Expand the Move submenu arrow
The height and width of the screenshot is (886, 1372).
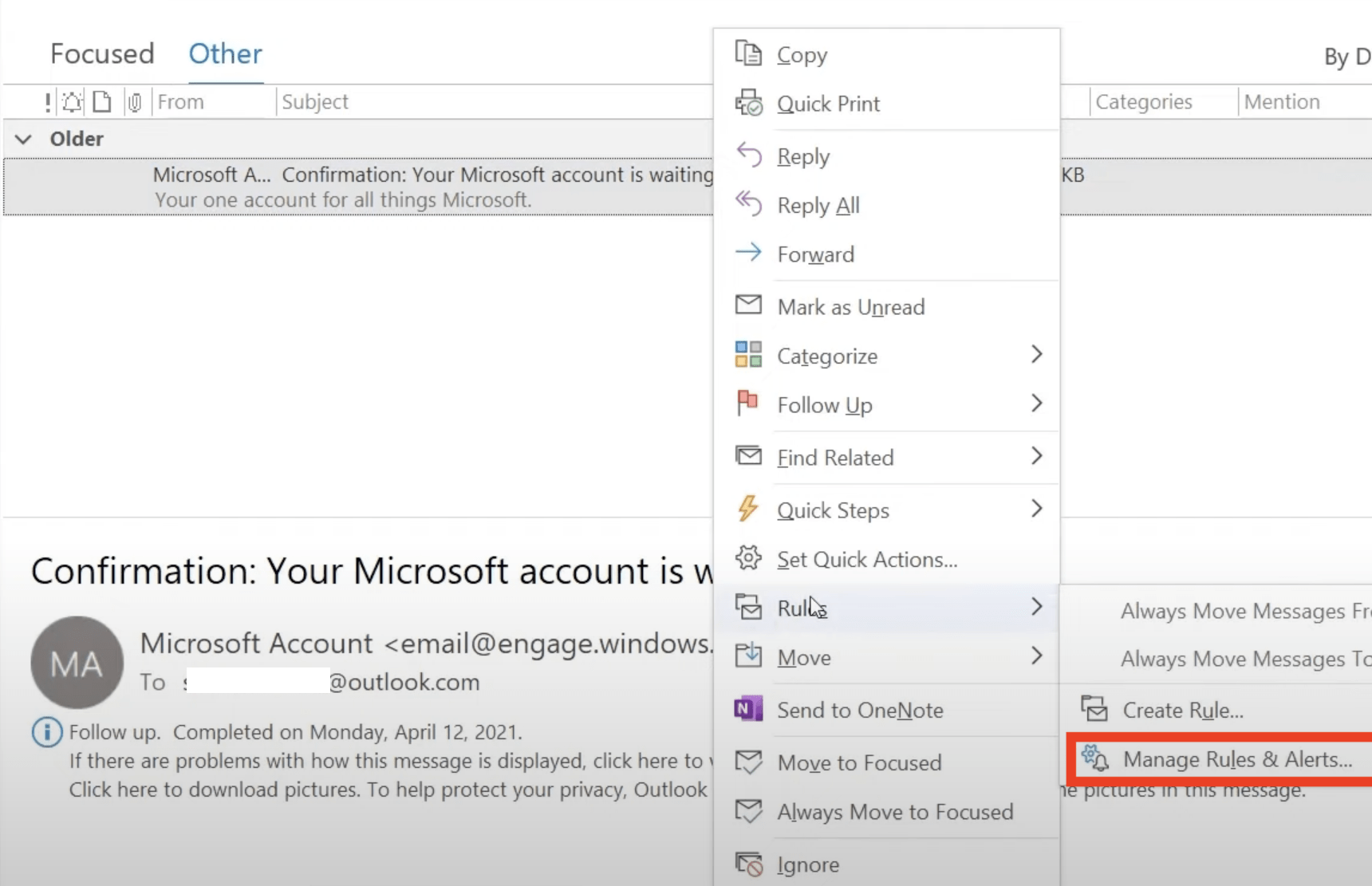1036,656
